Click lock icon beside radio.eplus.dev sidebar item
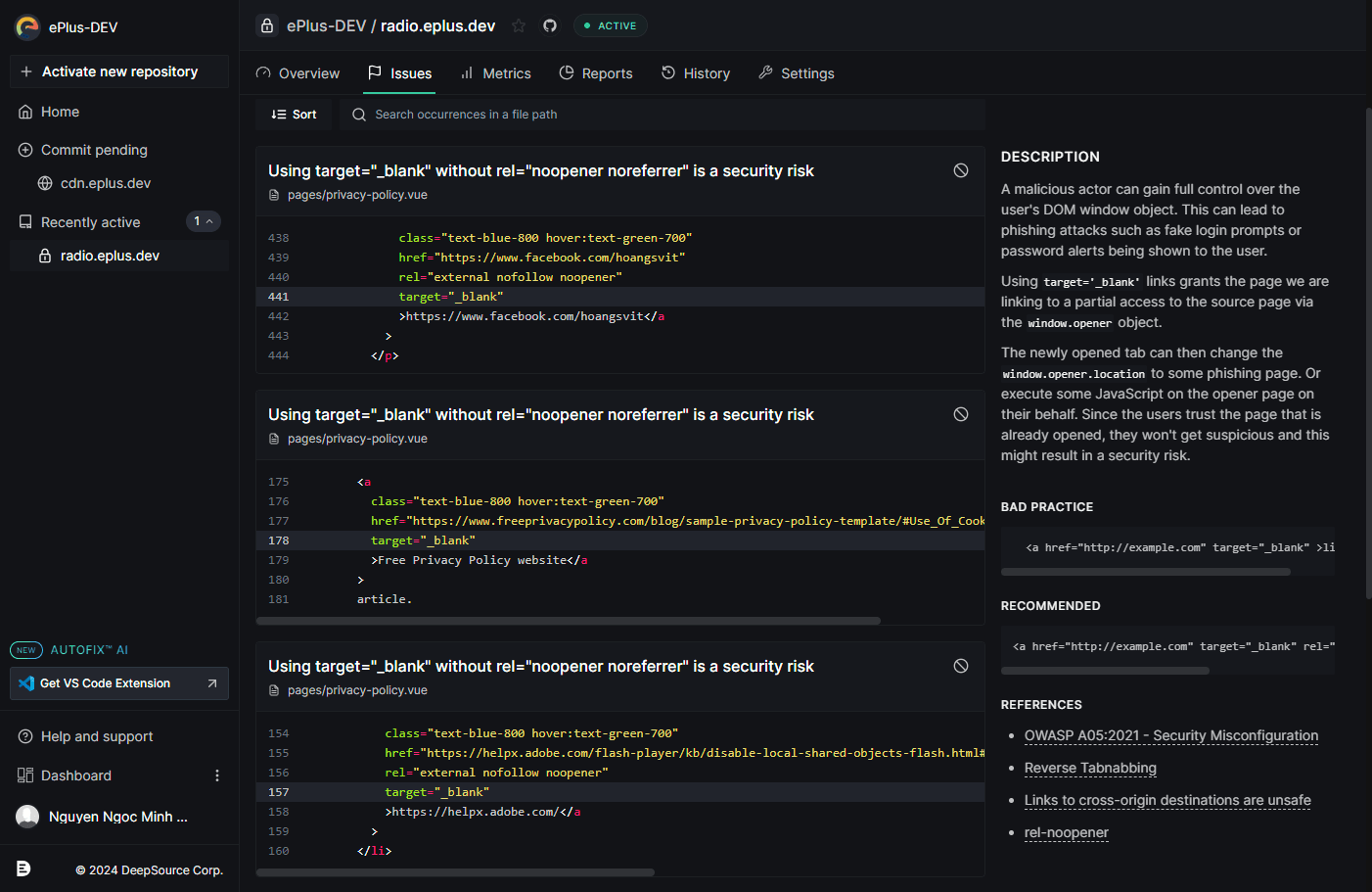This screenshot has width=1372, height=892. (x=45, y=256)
